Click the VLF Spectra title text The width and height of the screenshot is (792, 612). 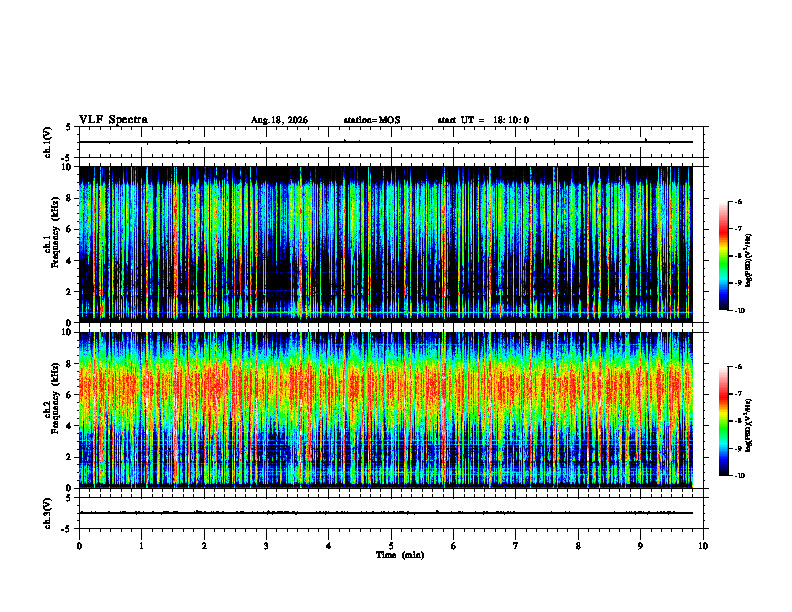[113, 120]
